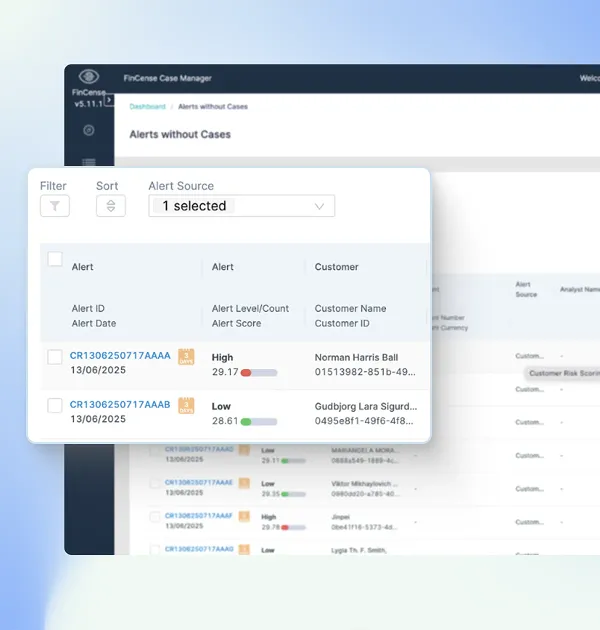Viewport: 600px width, 630px height.
Task: Click the 3 days badge for CR1306250717AAAA
Action: (186, 357)
